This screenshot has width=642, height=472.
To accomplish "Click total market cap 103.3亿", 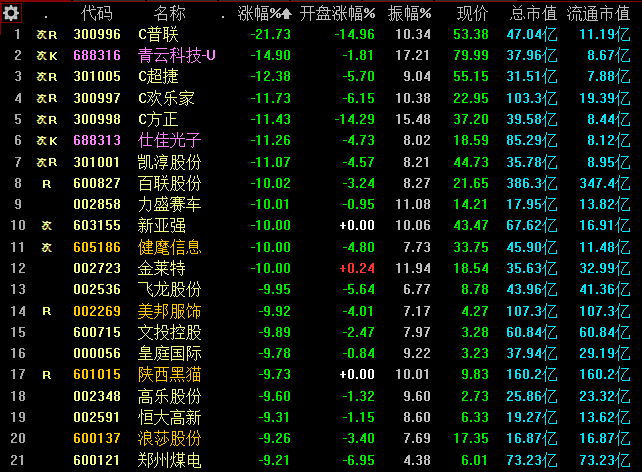I will [532, 98].
